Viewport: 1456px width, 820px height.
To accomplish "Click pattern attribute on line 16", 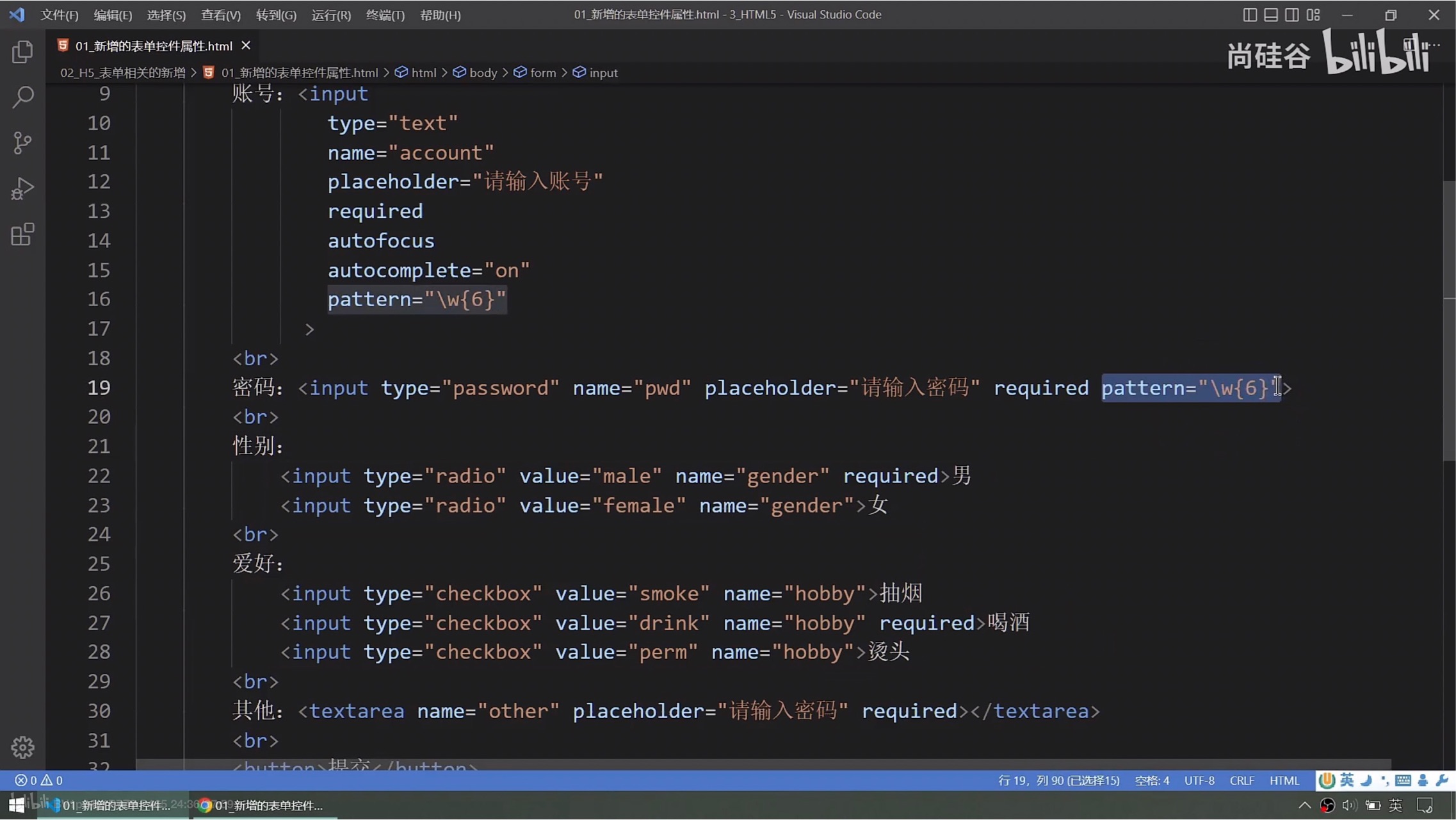I will point(417,299).
